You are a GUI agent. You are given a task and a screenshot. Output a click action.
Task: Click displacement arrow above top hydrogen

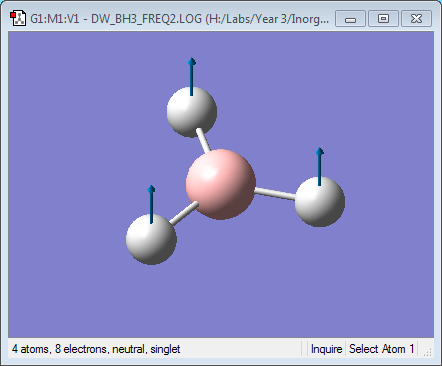click(x=191, y=77)
